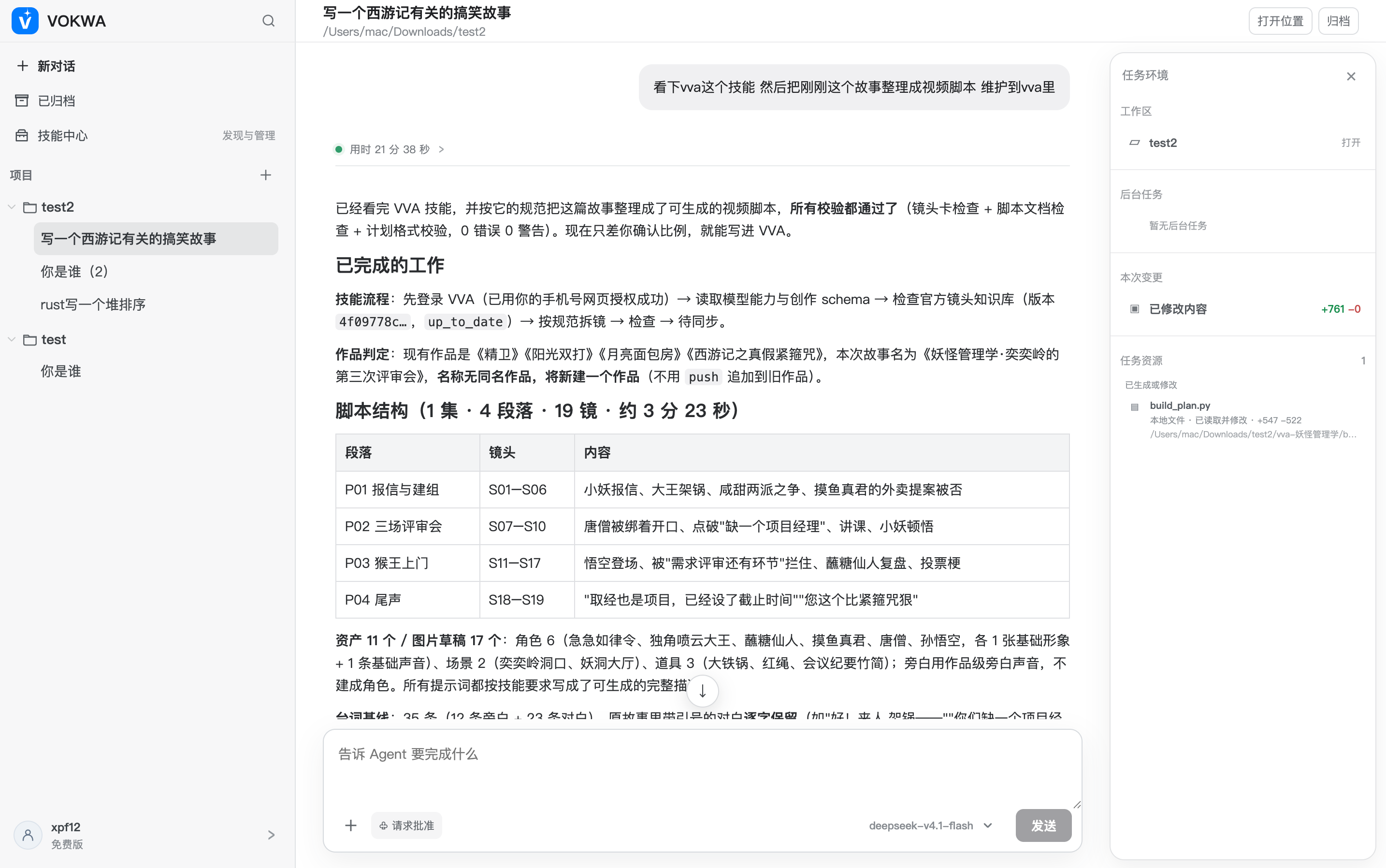Toggle 请求批准 approval mode
Image resolution: width=1386 pixels, height=868 pixels.
(x=406, y=825)
